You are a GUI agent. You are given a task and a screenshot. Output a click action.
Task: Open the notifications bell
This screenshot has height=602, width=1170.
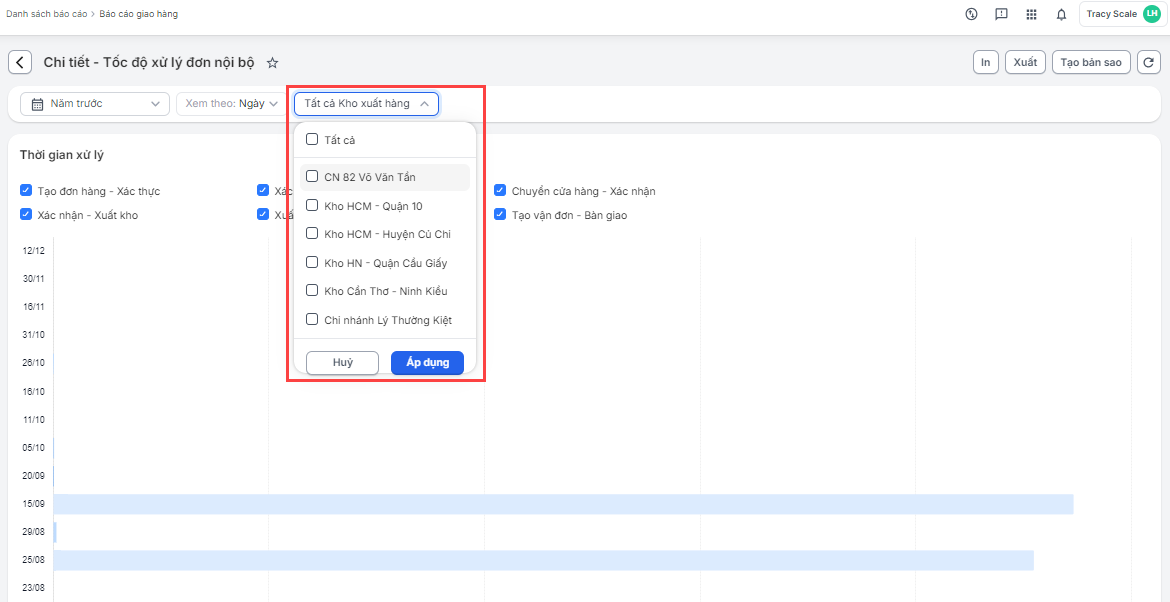click(x=1061, y=14)
